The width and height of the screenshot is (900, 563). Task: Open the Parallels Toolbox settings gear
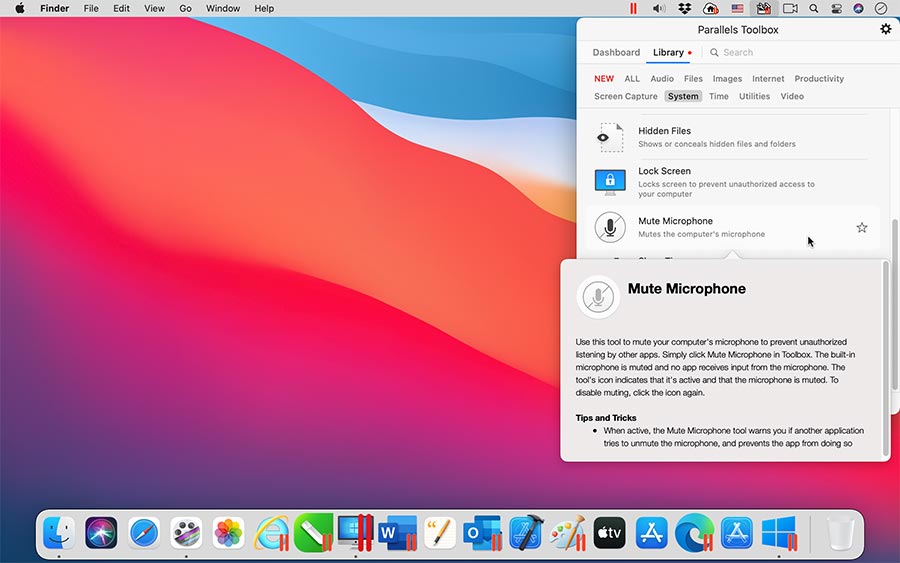click(885, 29)
